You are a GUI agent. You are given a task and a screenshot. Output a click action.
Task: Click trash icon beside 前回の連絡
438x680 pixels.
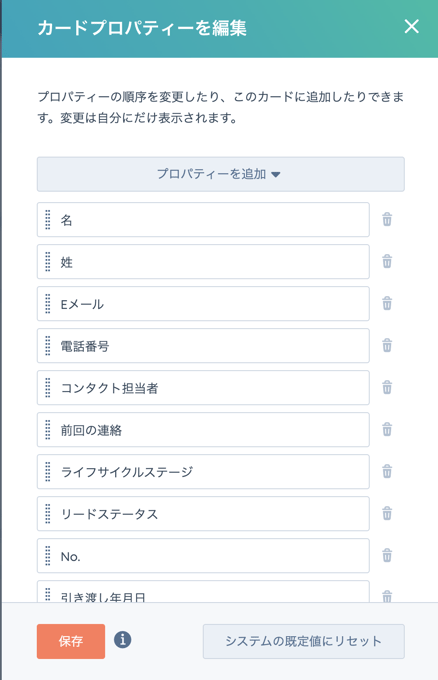coord(387,429)
